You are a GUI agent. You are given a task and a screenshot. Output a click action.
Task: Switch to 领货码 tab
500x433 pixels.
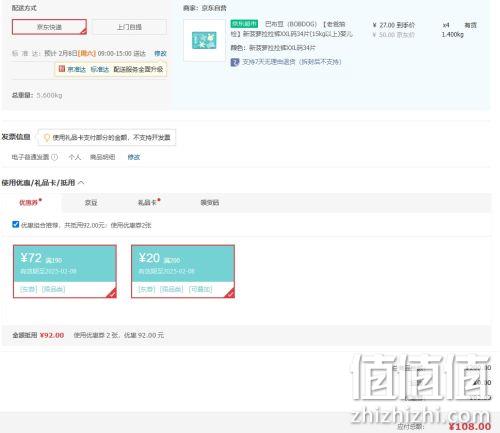210,203
